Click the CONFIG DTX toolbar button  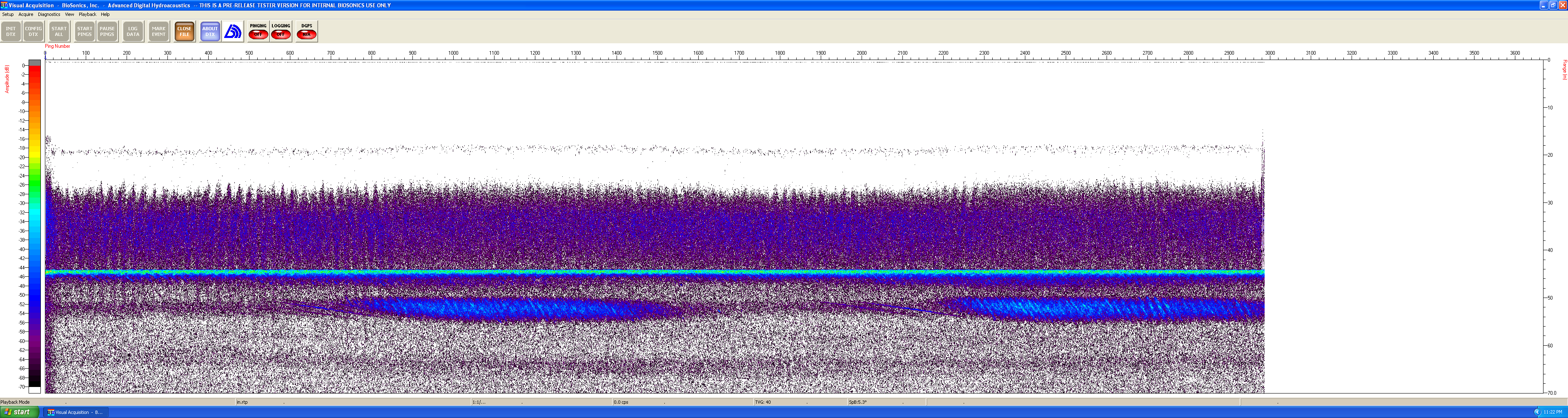tap(33, 32)
